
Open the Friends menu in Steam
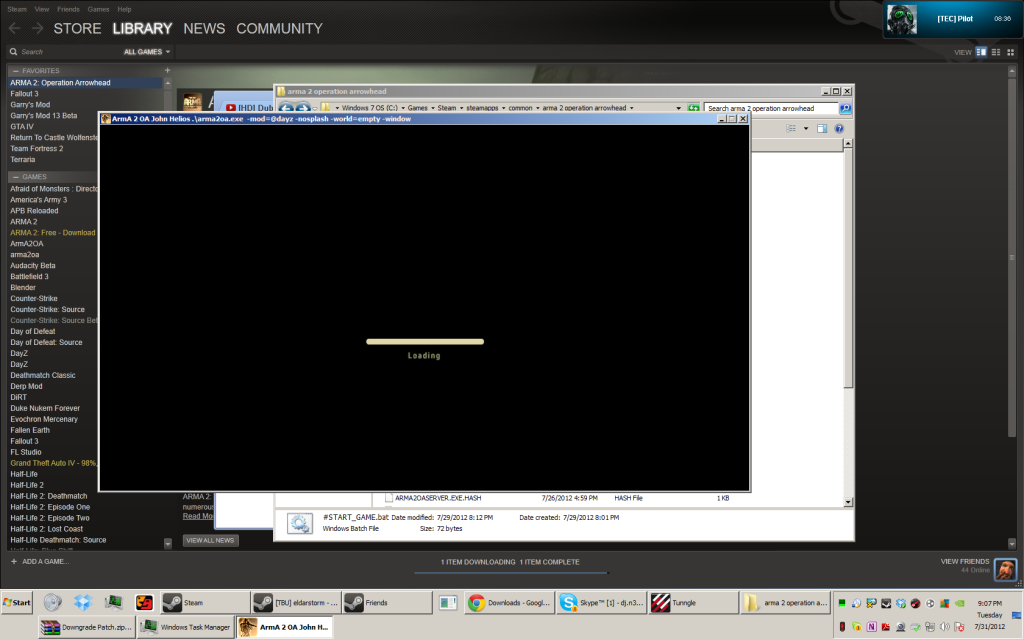point(68,8)
